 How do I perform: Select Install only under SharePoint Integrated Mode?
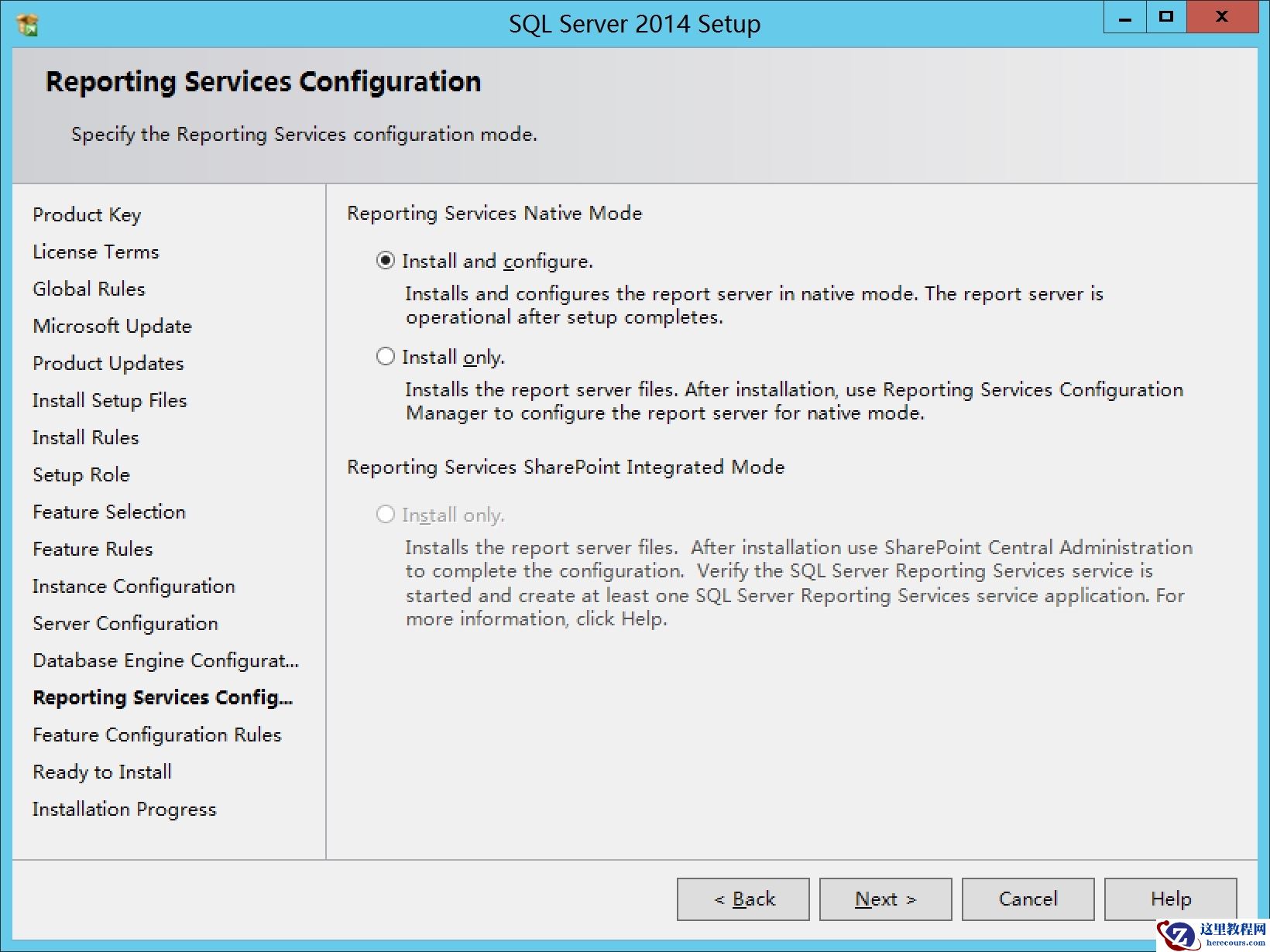(x=386, y=515)
